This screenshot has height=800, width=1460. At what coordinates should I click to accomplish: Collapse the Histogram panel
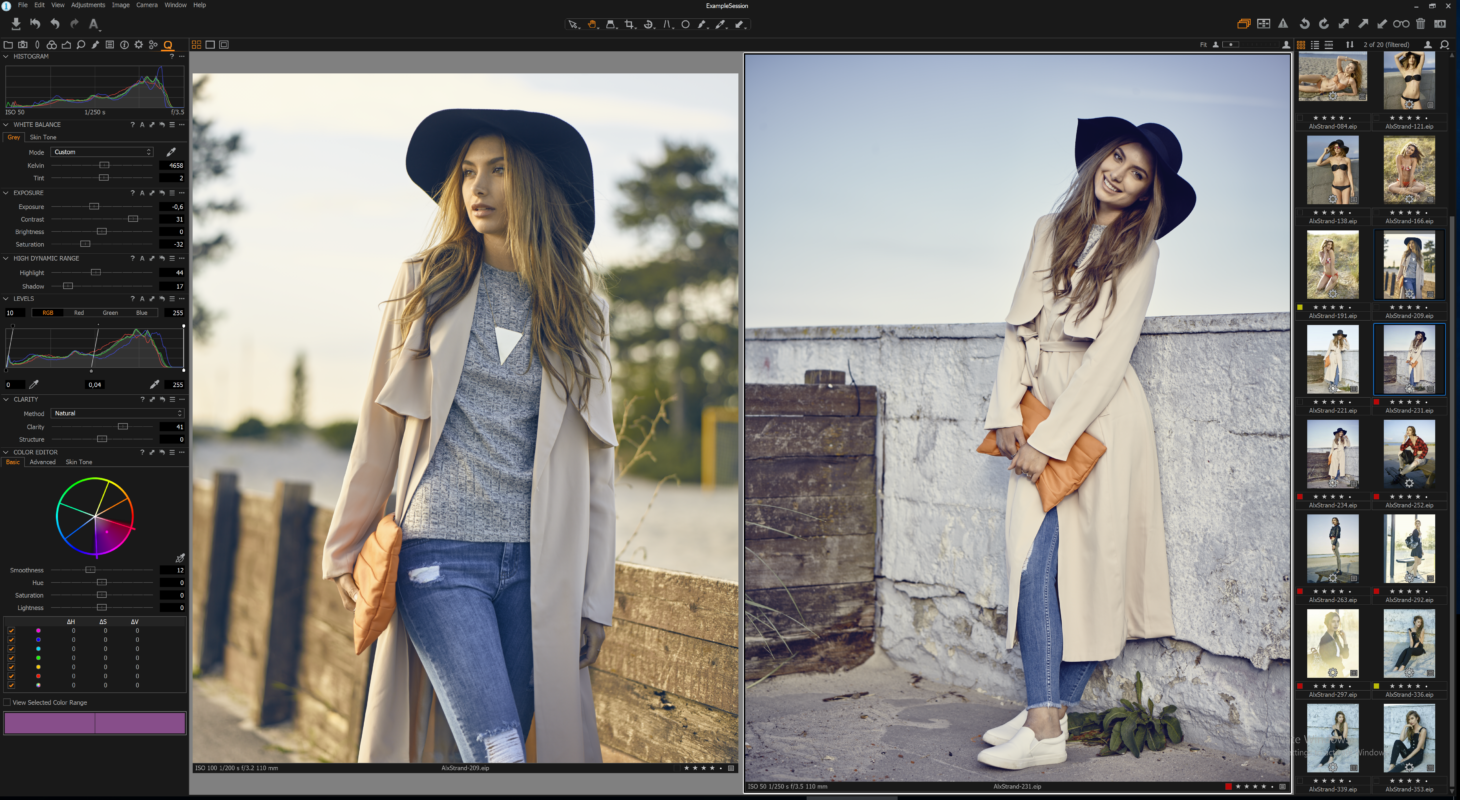pos(7,56)
